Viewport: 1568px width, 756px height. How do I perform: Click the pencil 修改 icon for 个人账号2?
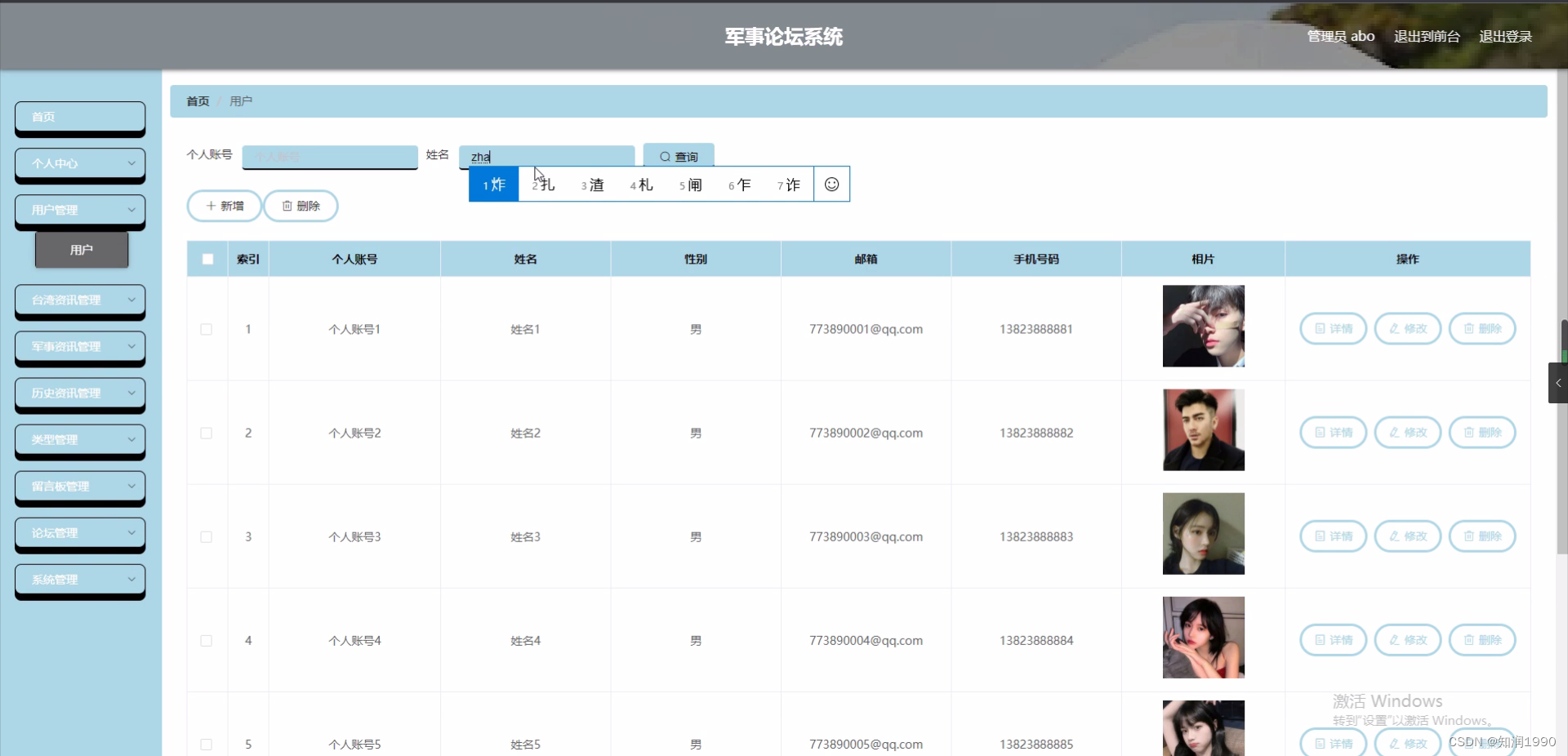point(1394,433)
